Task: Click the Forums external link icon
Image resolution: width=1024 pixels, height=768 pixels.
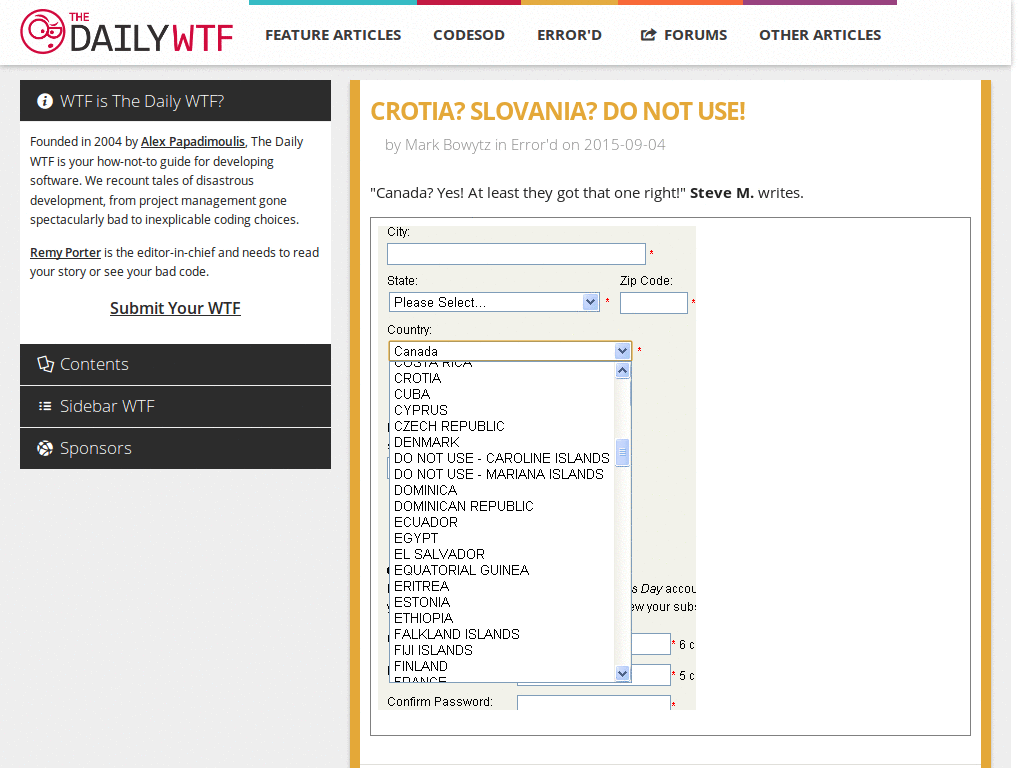Action: 648,35
